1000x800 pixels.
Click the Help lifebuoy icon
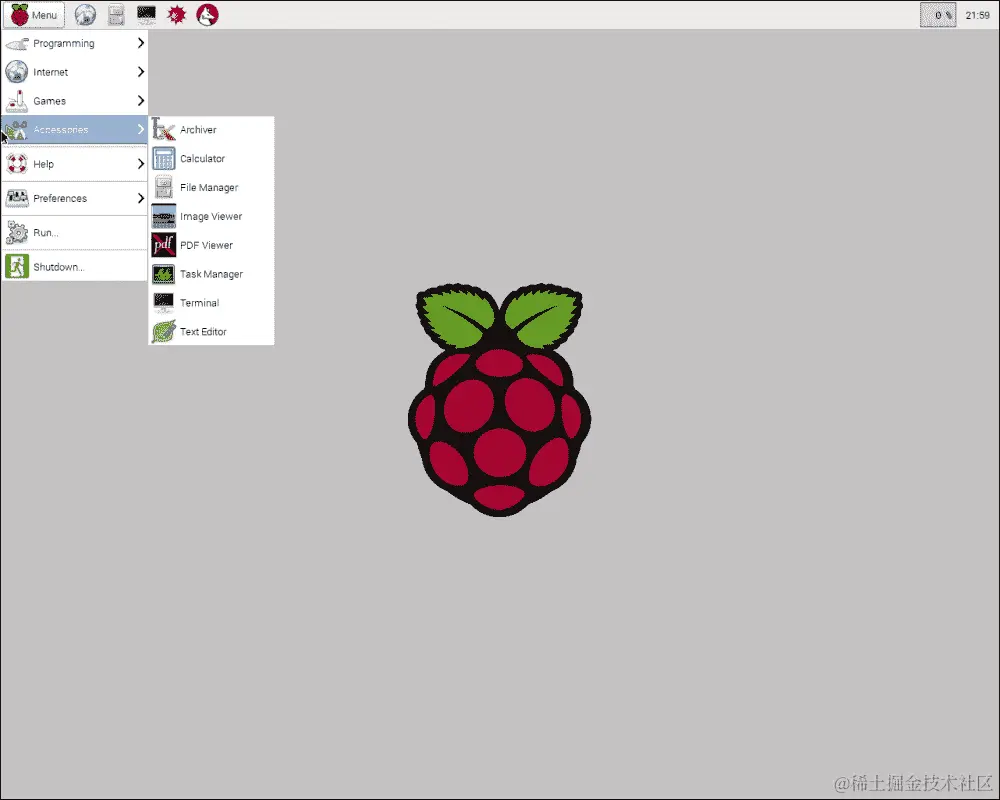(17, 164)
